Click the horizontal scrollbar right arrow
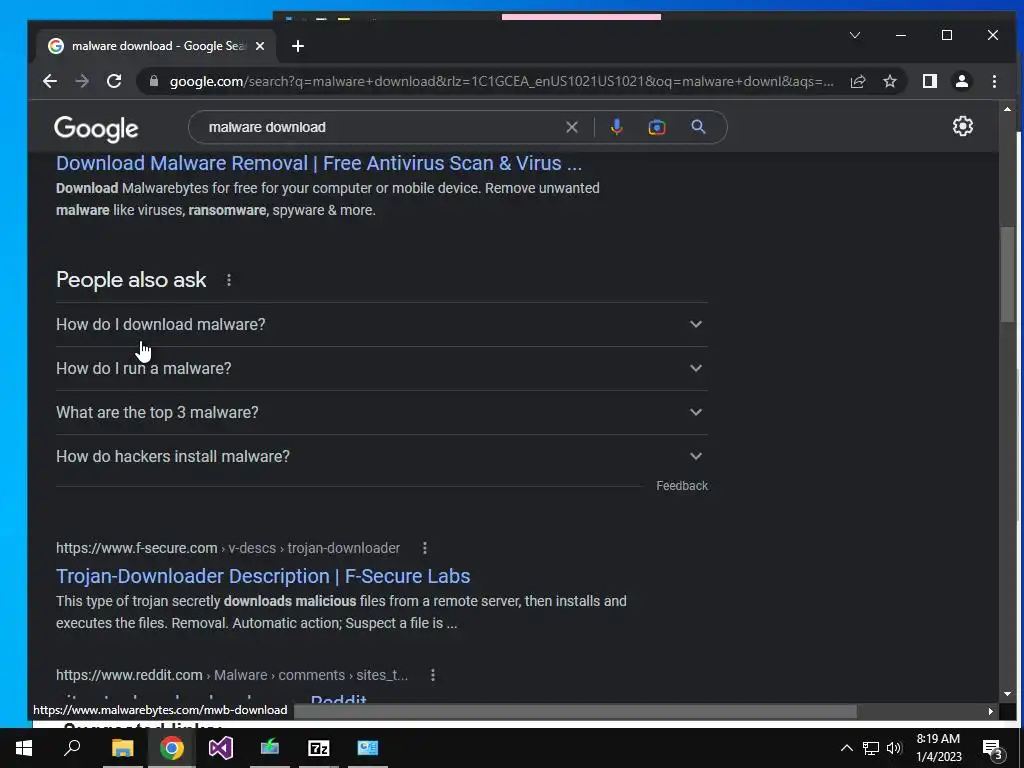The width and height of the screenshot is (1024, 768). pos(991,711)
